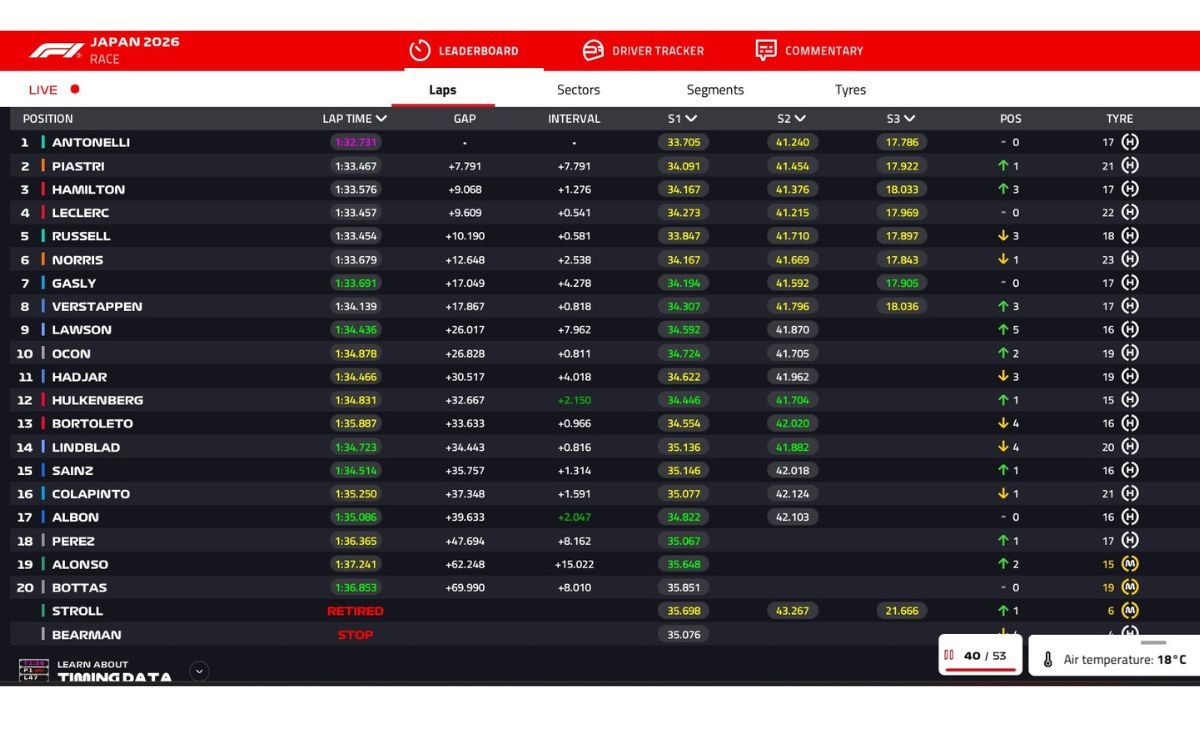Screen dimensions: 1200x729
Task: Open the Segments tab
Action: pyautogui.click(x=715, y=90)
